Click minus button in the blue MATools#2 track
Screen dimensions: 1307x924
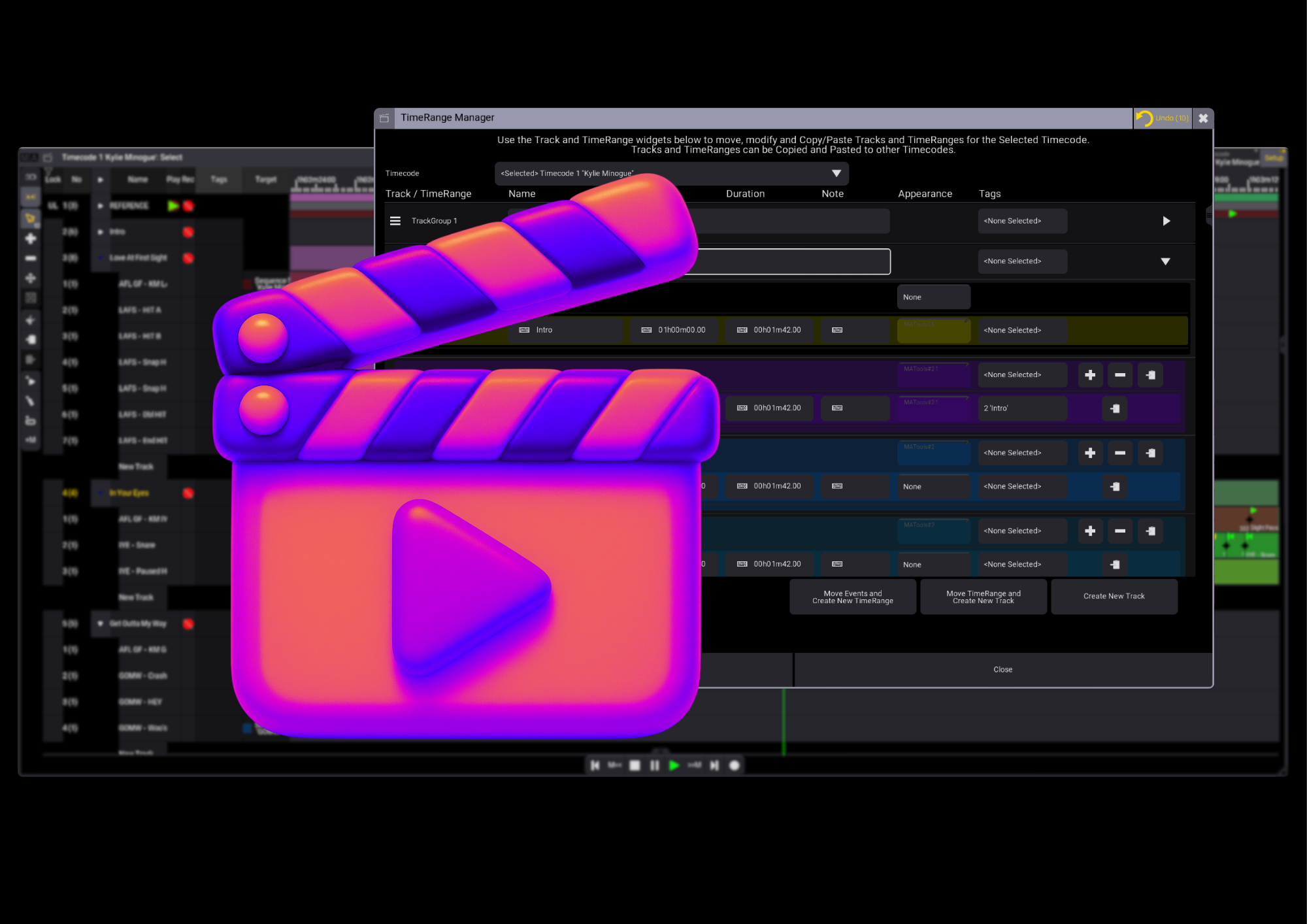click(1120, 453)
